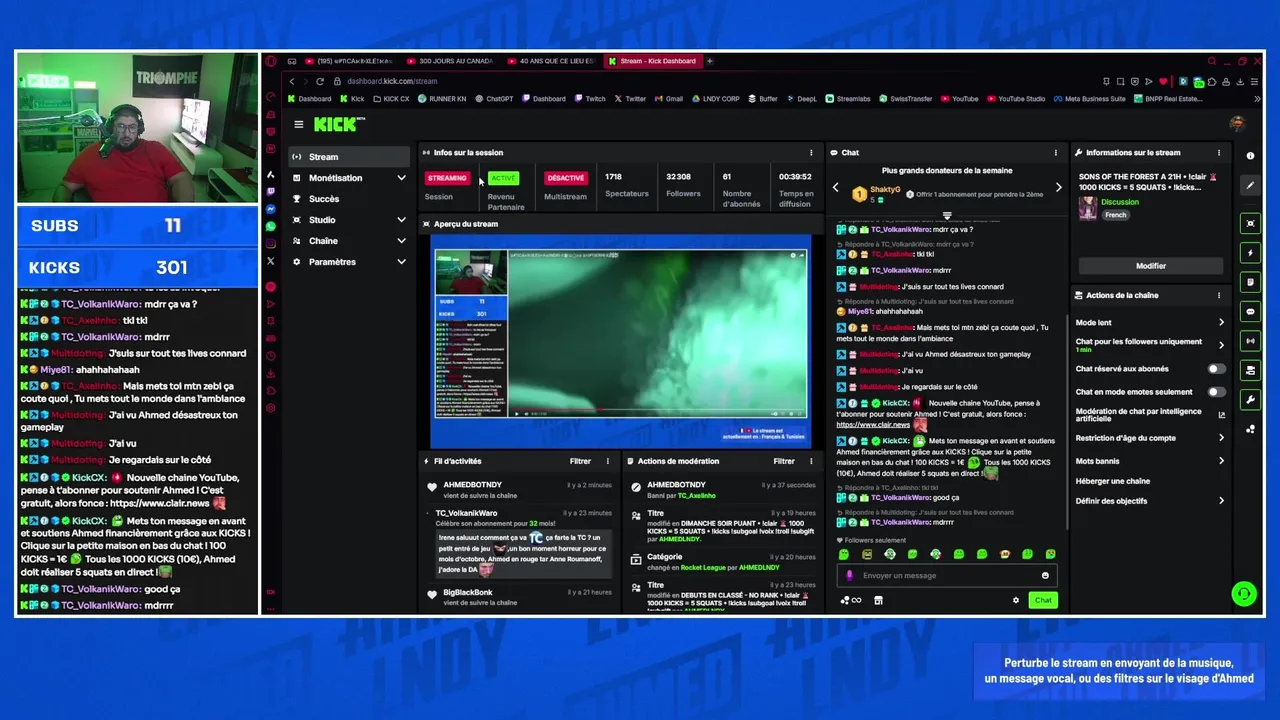Click the Modifier button for stream info
Screen dimensions: 1280x720
1150,266
